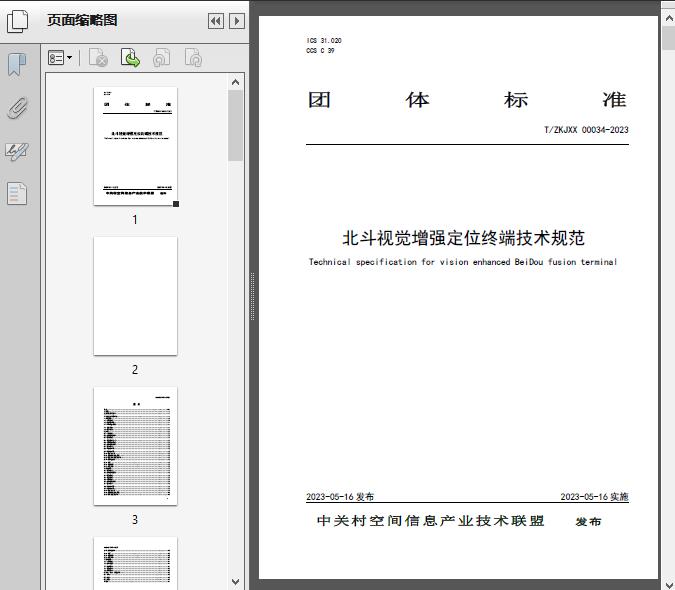Click the 'ICS 31.020' text
675x590 pixels.
coord(324,40)
